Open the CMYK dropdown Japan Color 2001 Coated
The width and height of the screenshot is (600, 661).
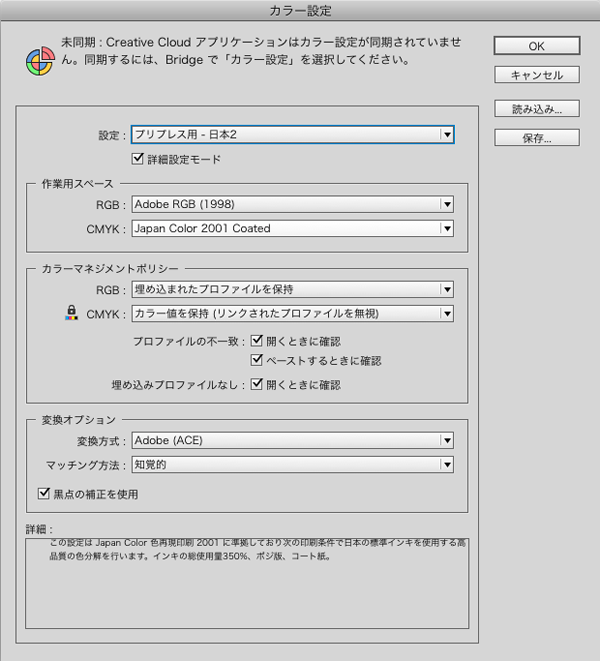click(293, 228)
